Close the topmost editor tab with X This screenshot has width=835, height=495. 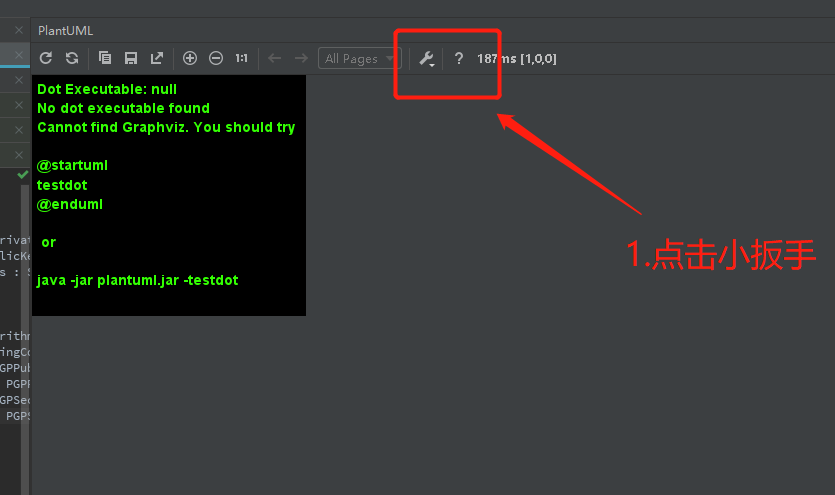tap(19, 30)
